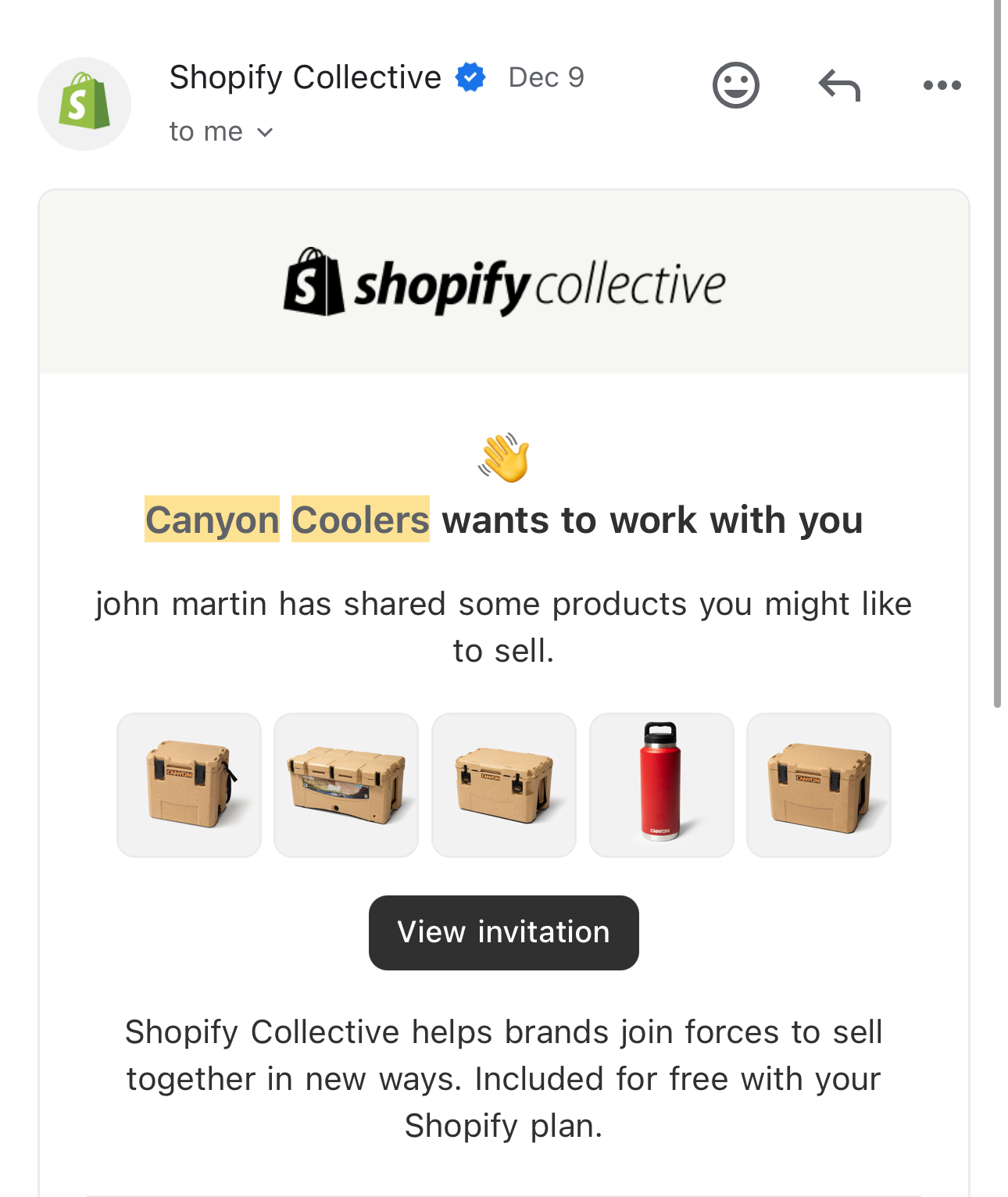Open the red water bottle thumbnail

coord(661,784)
